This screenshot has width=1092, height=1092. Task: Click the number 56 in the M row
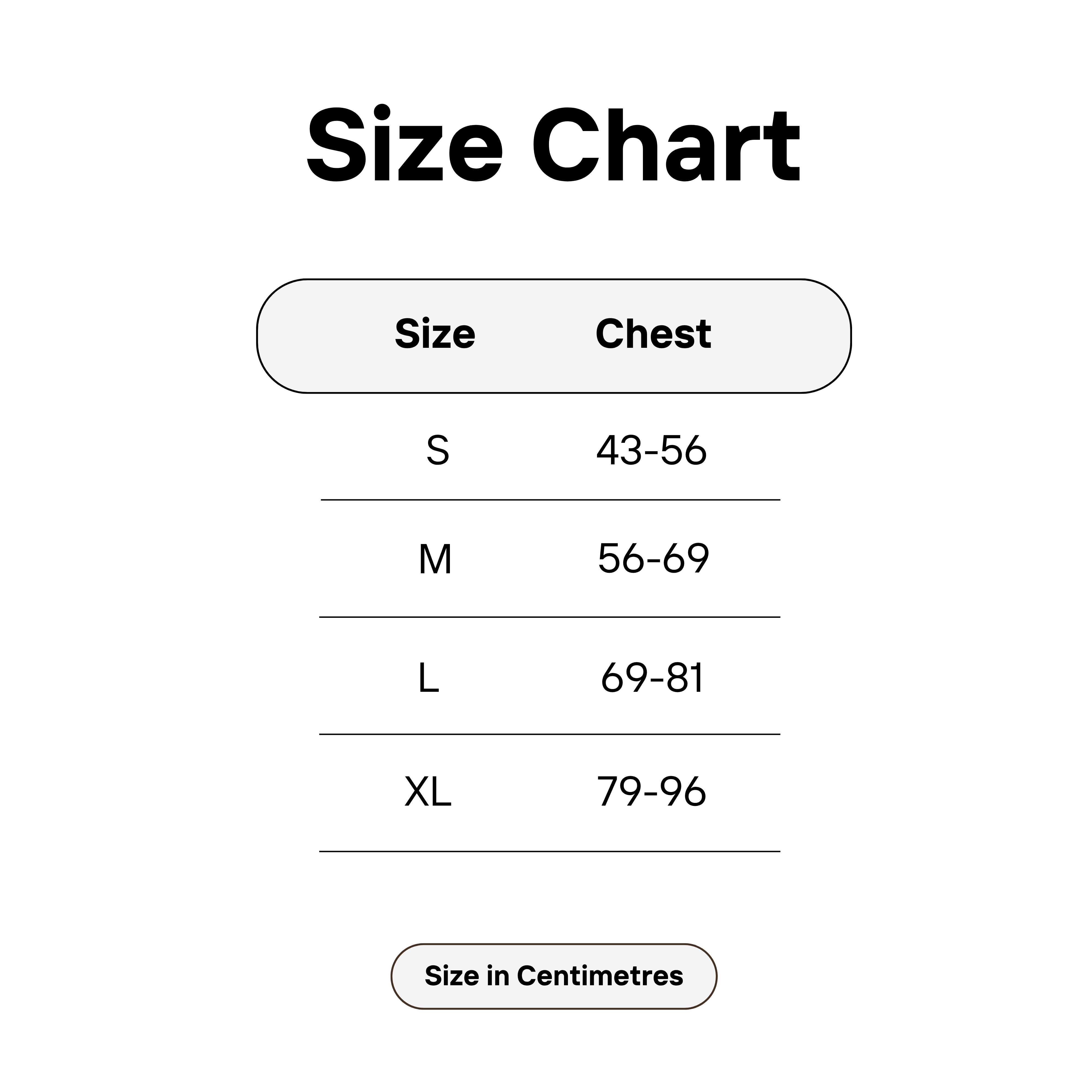[x=621, y=559]
